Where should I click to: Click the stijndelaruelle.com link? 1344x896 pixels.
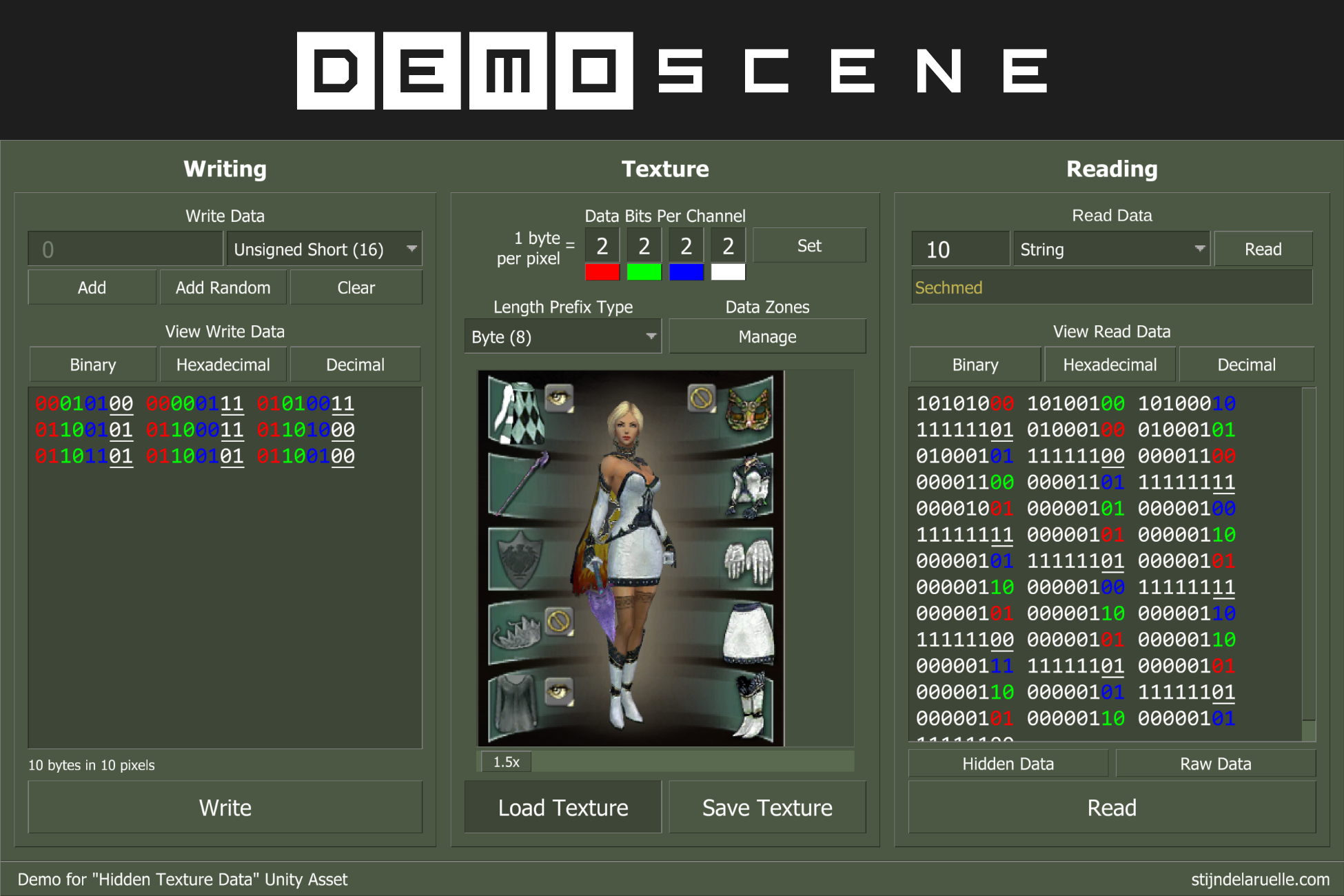[1260, 879]
